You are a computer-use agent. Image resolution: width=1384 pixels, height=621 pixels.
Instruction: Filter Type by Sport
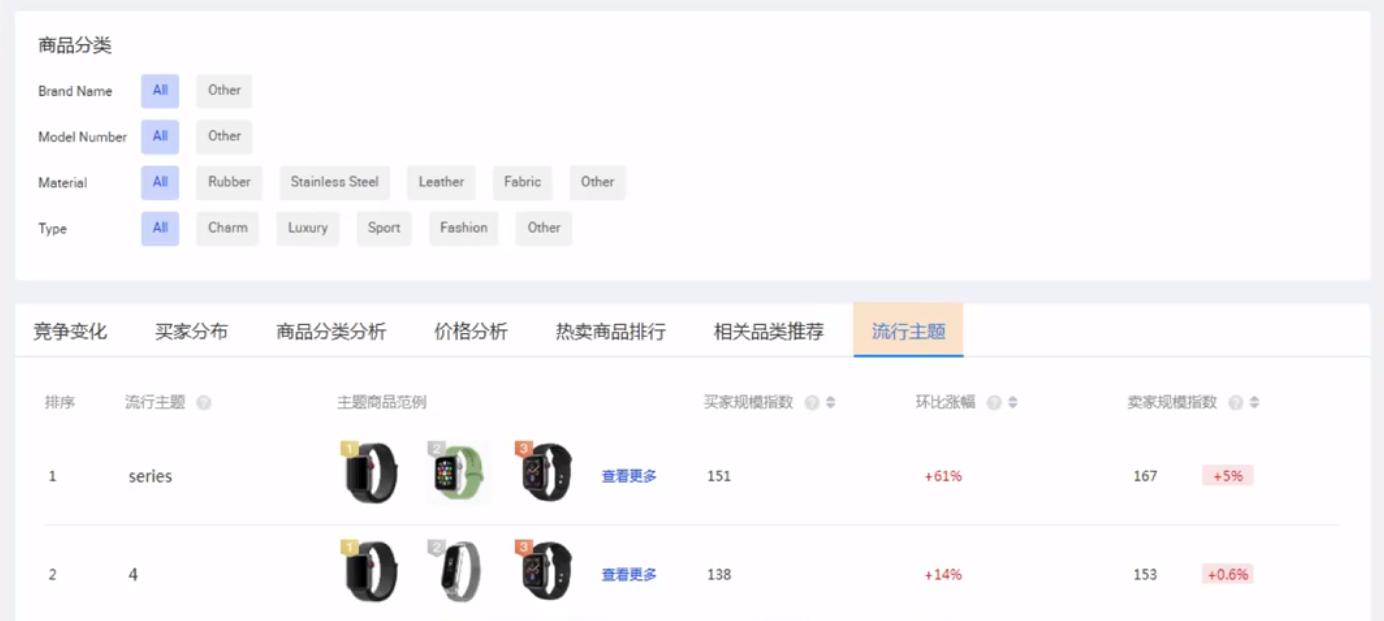[x=384, y=229]
